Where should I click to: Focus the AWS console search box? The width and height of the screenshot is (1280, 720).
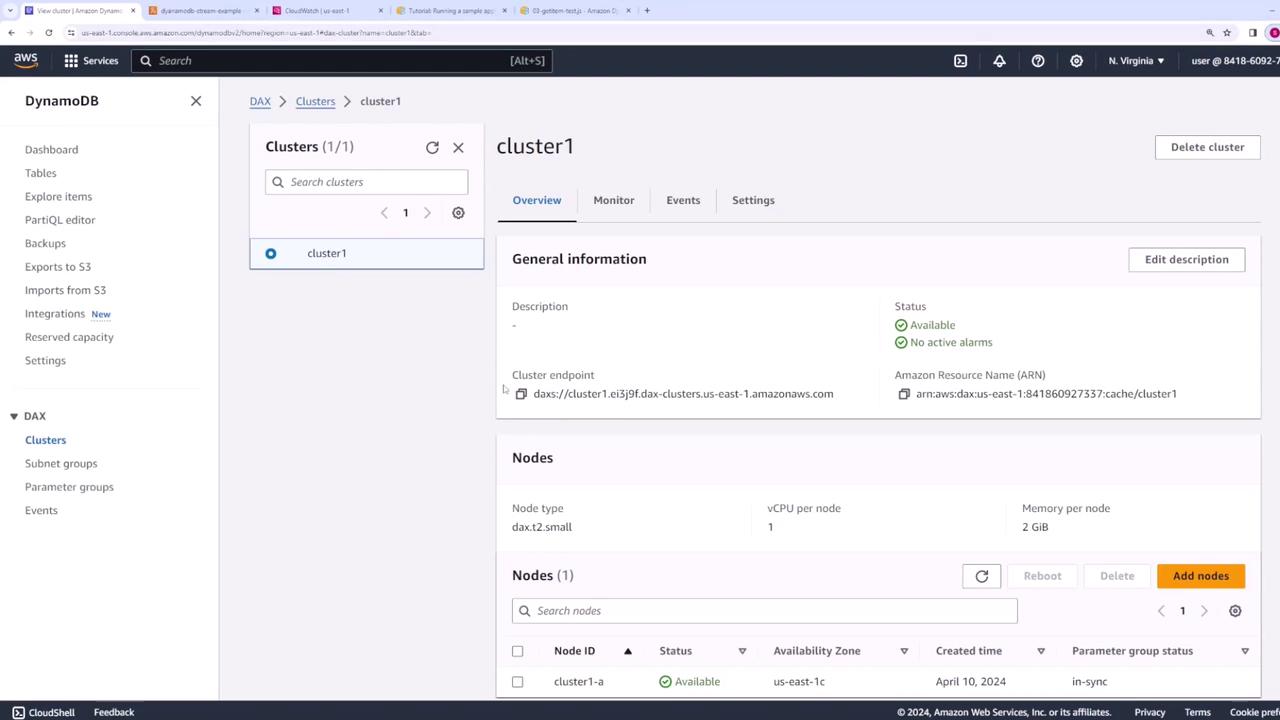coord(341,61)
